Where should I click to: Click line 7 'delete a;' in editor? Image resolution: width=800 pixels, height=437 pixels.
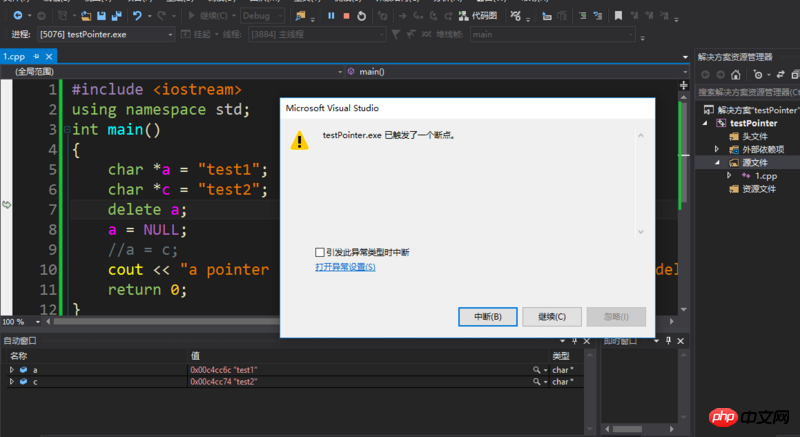tap(147, 210)
